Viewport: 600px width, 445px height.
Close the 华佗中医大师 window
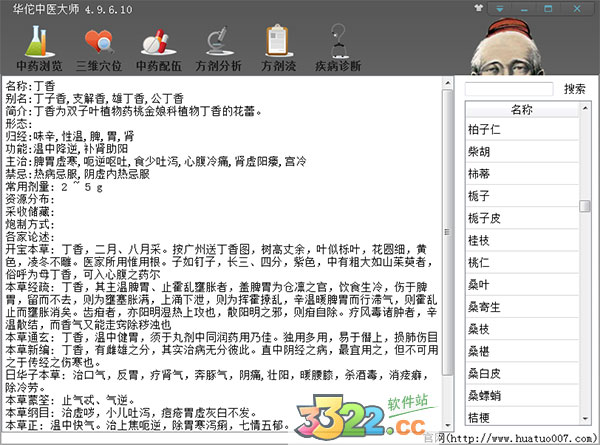(577, 9)
